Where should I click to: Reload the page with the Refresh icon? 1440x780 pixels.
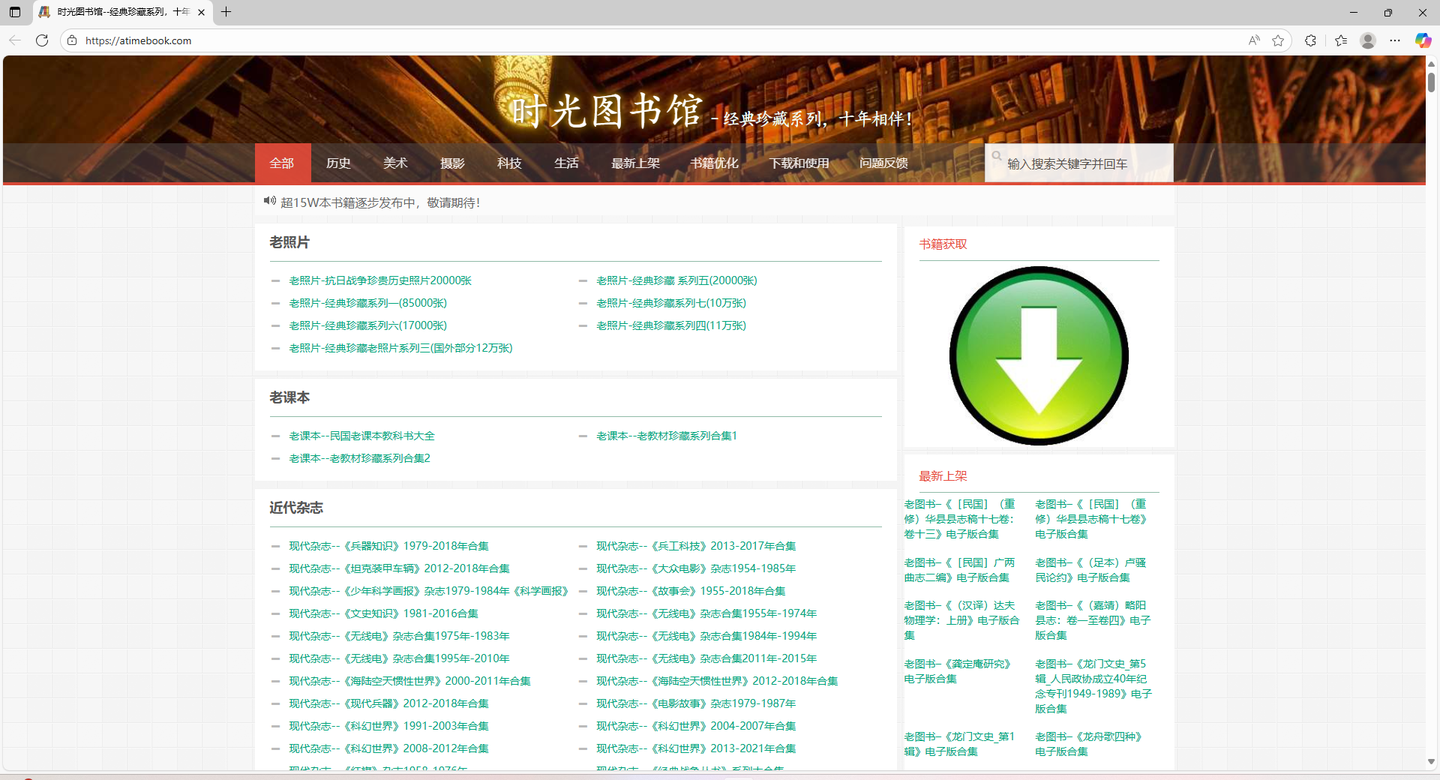click(42, 40)
